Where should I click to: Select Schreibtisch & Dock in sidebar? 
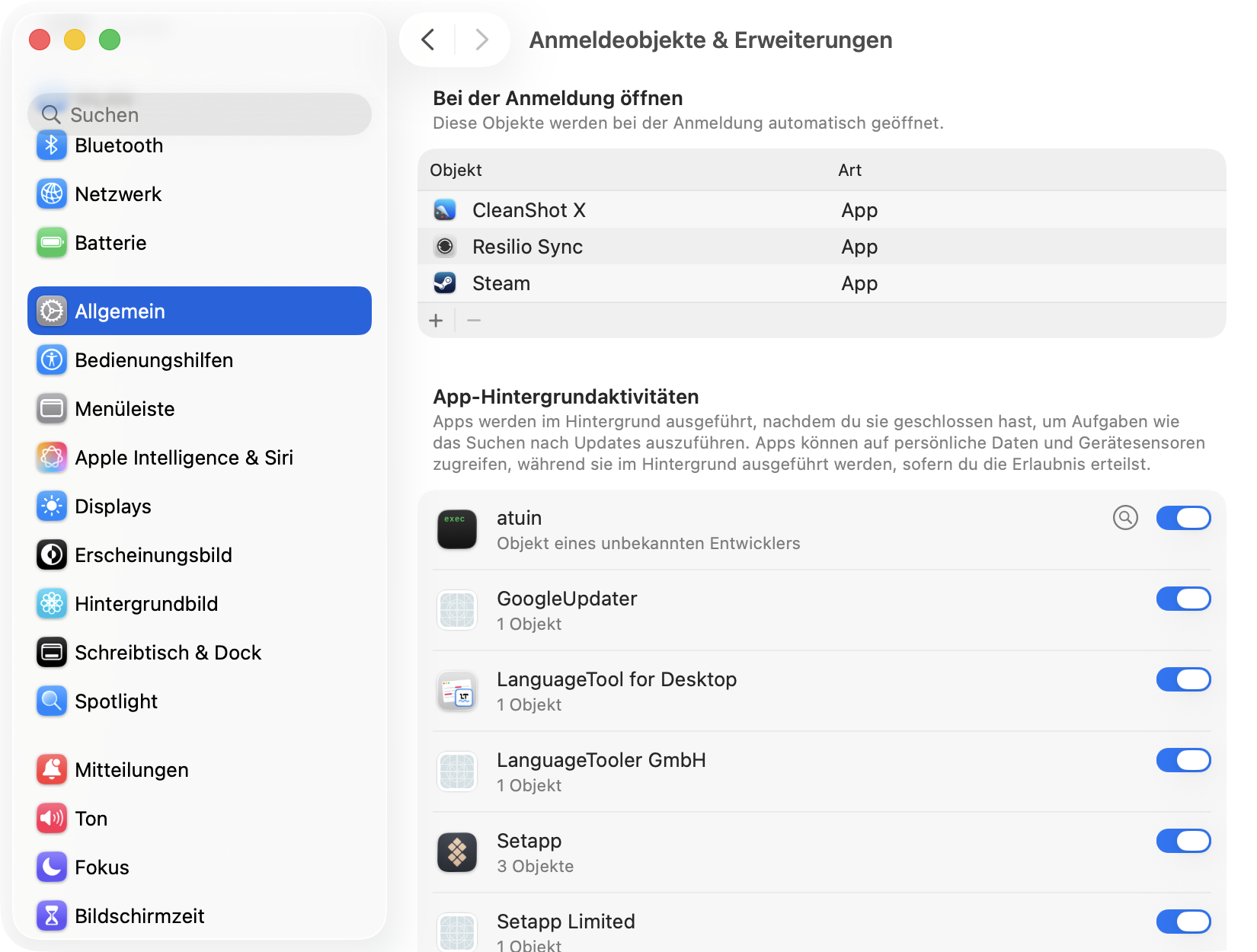(168, 653)
